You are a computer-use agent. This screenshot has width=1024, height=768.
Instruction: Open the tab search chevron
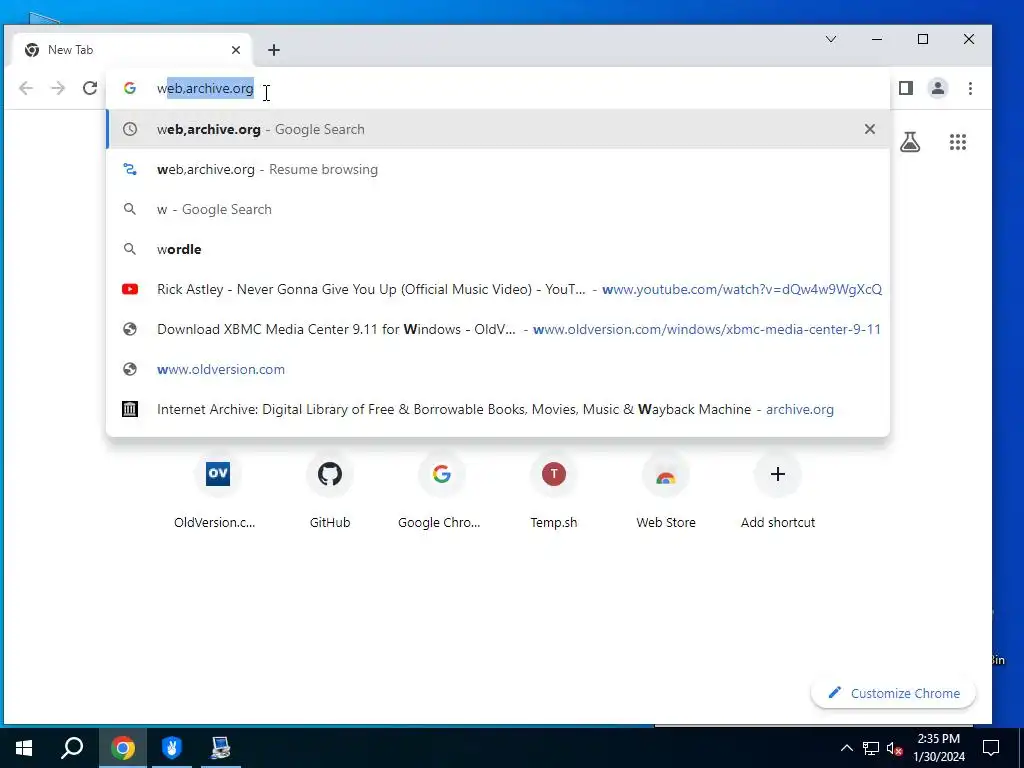[x=831, y=39]
